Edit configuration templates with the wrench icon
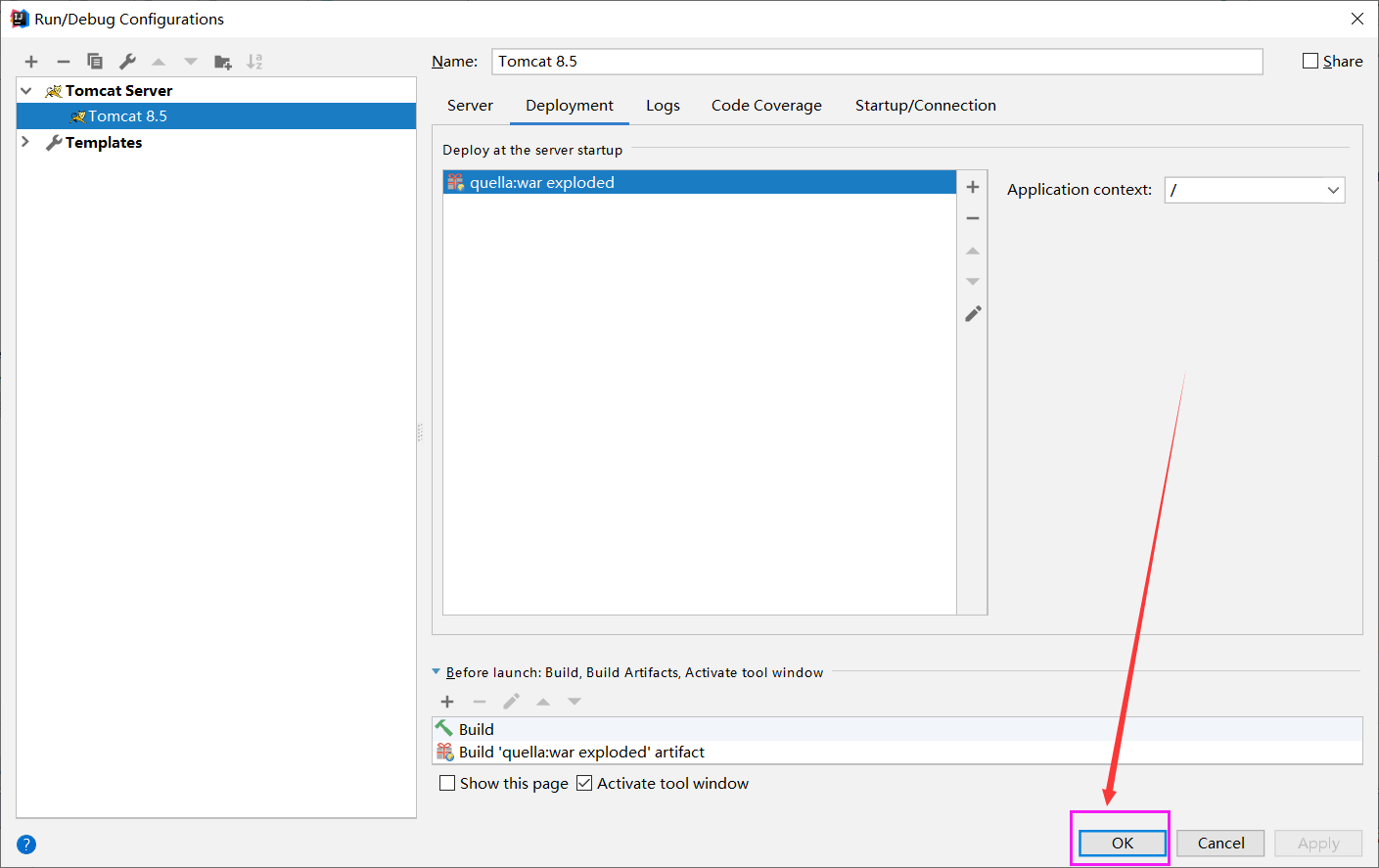Viewport: 1379px width, 868px height. click(x=126, y=61)
